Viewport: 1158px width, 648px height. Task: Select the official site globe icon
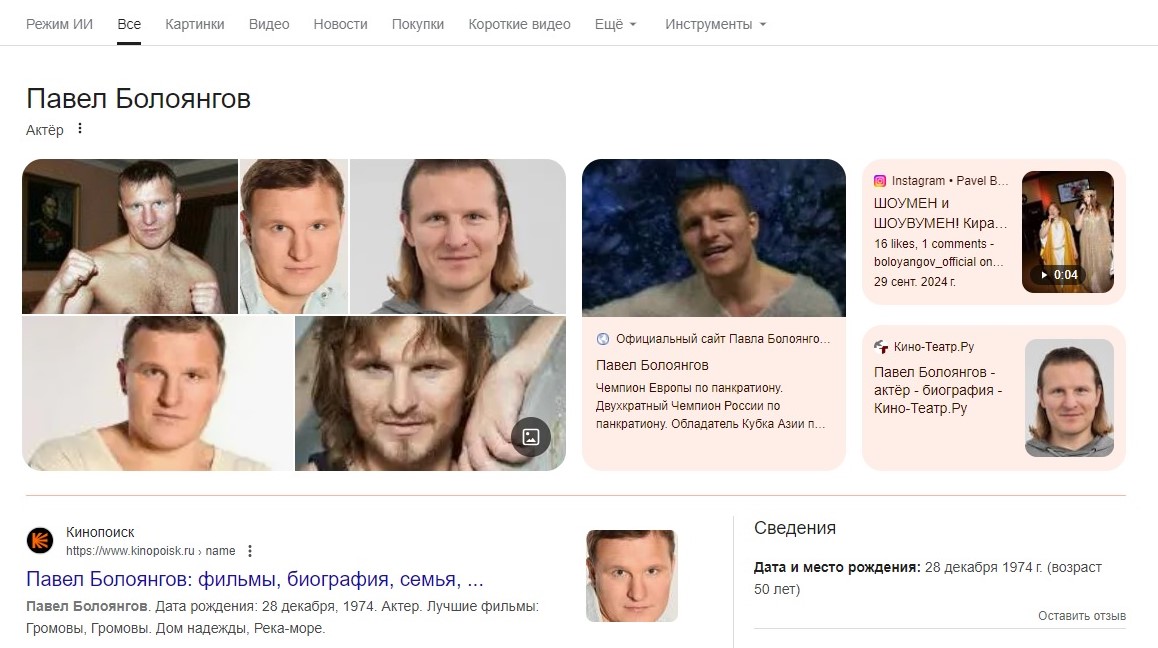pyautogui.click(x=603, y=339)
